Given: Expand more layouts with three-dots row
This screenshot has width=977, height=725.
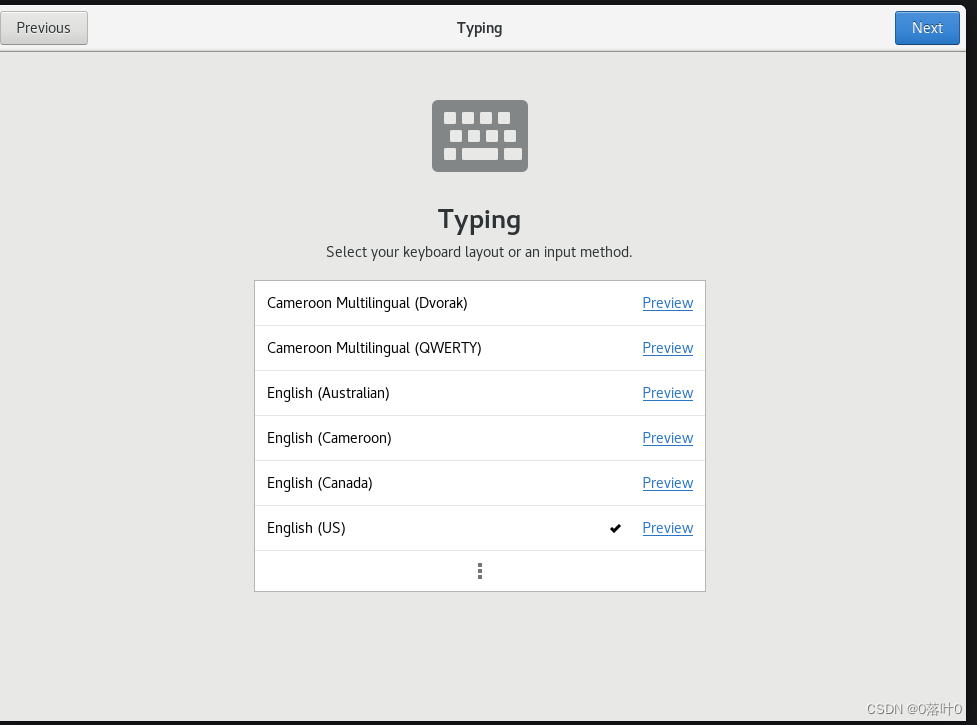Looking at the screenshot, I should coord(480,571).
